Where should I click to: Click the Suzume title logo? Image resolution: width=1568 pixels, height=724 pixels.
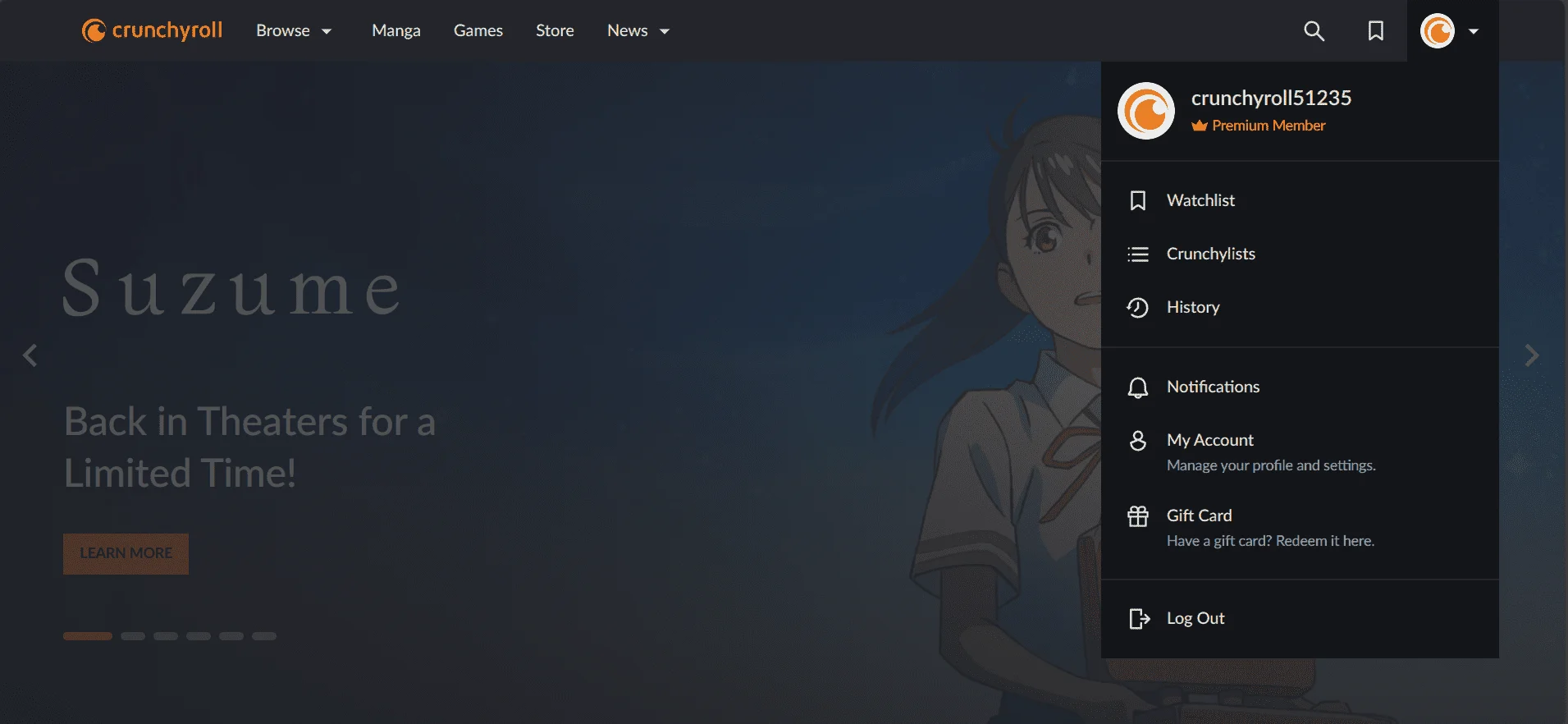231,287
